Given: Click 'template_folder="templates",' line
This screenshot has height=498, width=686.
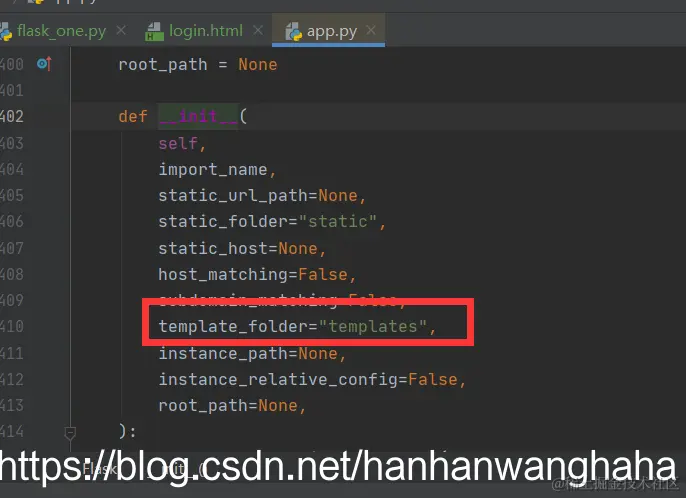Looking at the screenshot, I should pyautogui.click(x=297, y=326).
